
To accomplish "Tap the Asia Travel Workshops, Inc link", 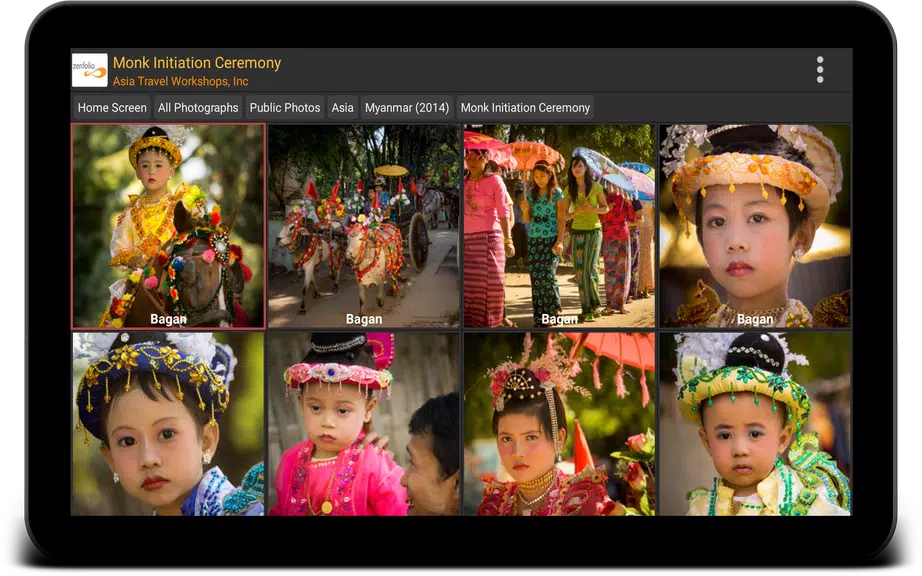I will (x=181, y=81).
